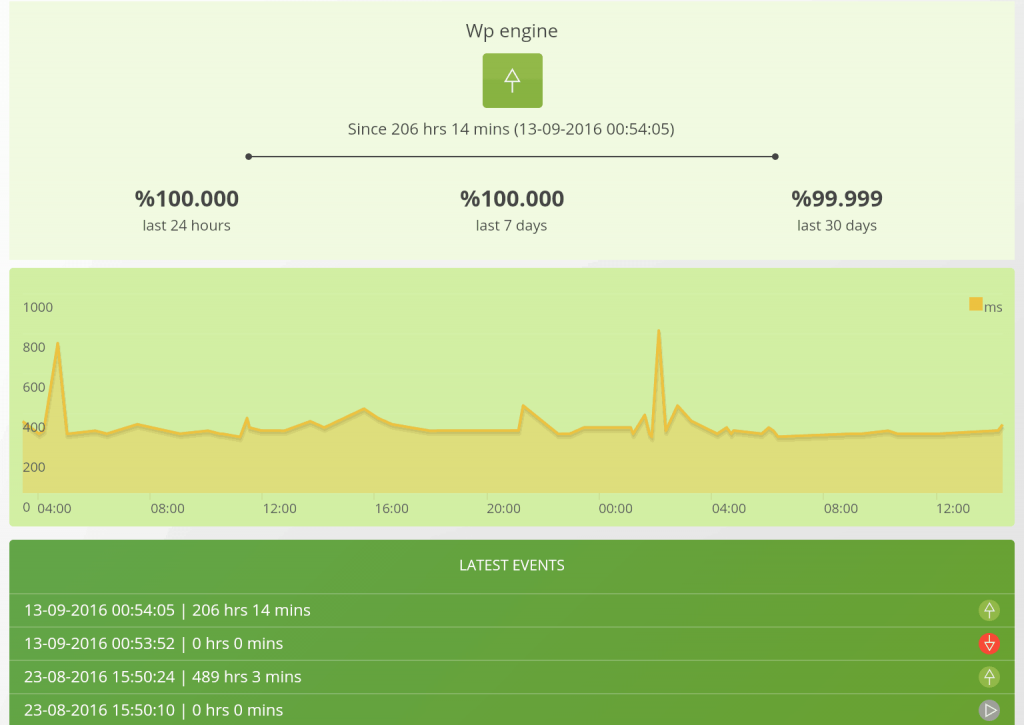Click the ms legend label on the chart
The height and width of the screenshot is (725, 1024).
click(x=993, y=307)
